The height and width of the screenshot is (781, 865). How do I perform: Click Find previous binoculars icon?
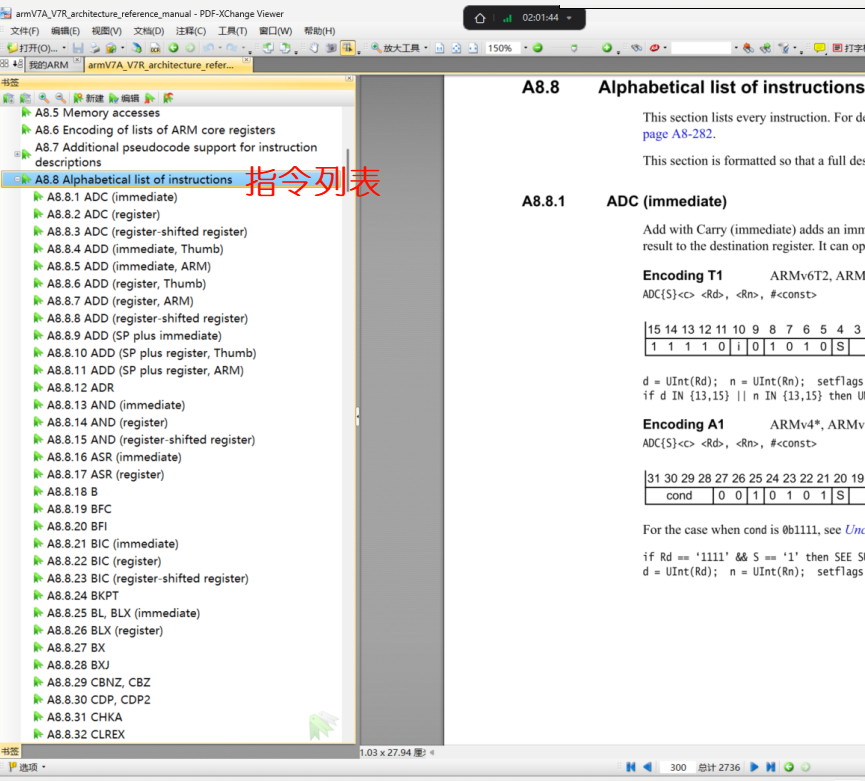coord(748,48)
